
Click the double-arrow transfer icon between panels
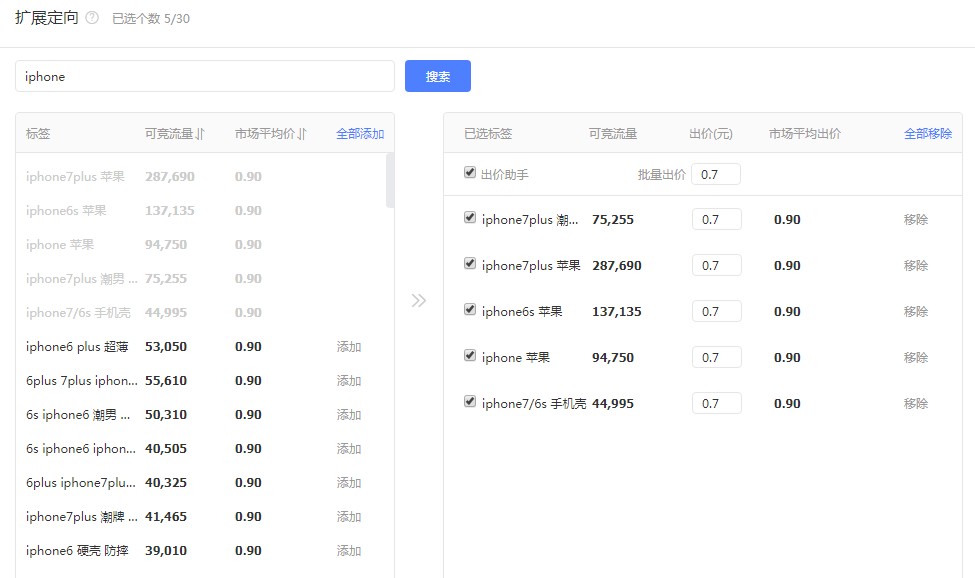419,300
